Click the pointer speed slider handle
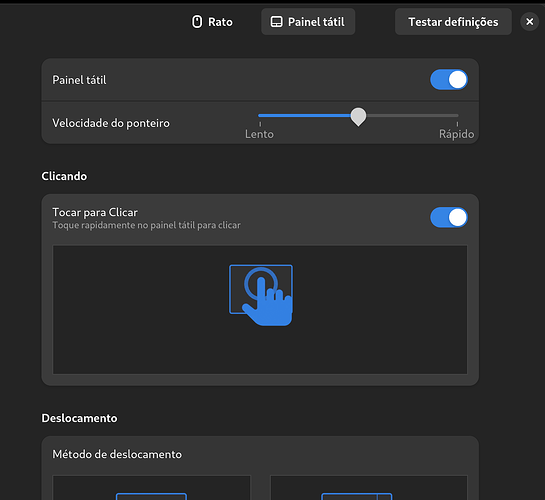 pos(358,116)
